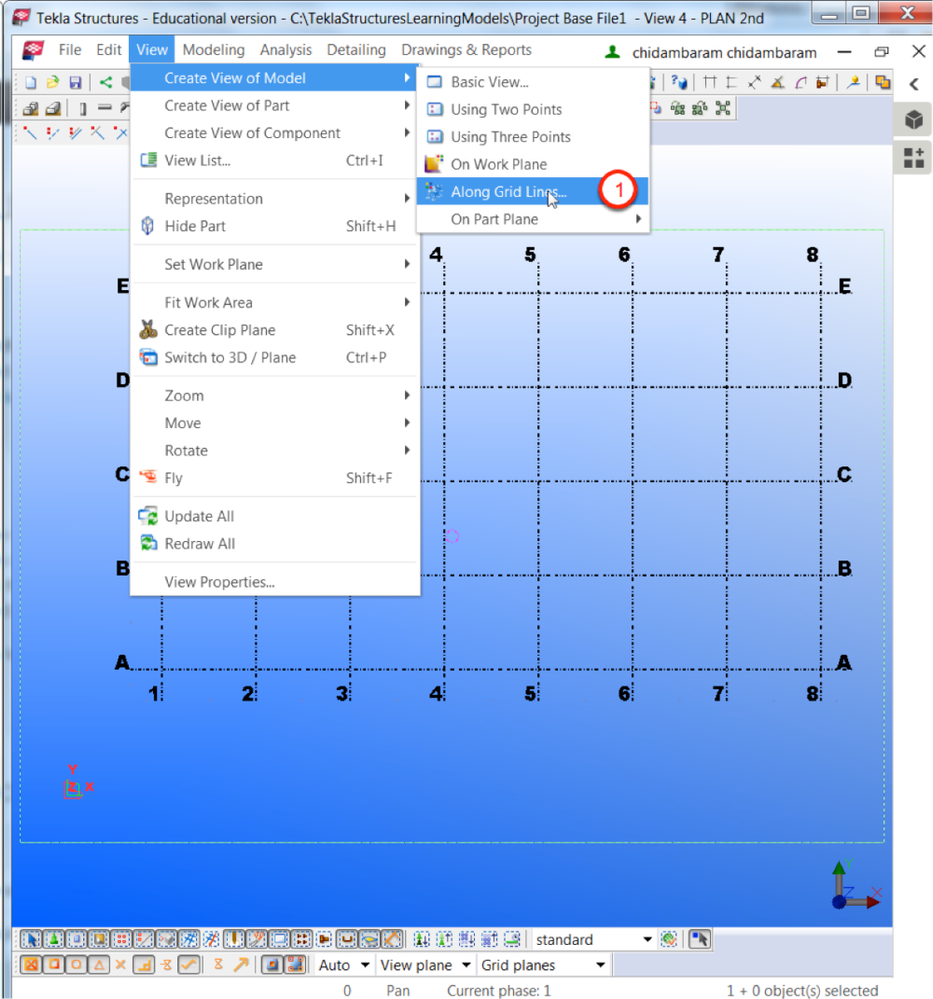Viewport: 933px width, 999px height.
Task: Click the hourglass-shaped snap icon
Action: pyautogui.click(x=219, y=965)
